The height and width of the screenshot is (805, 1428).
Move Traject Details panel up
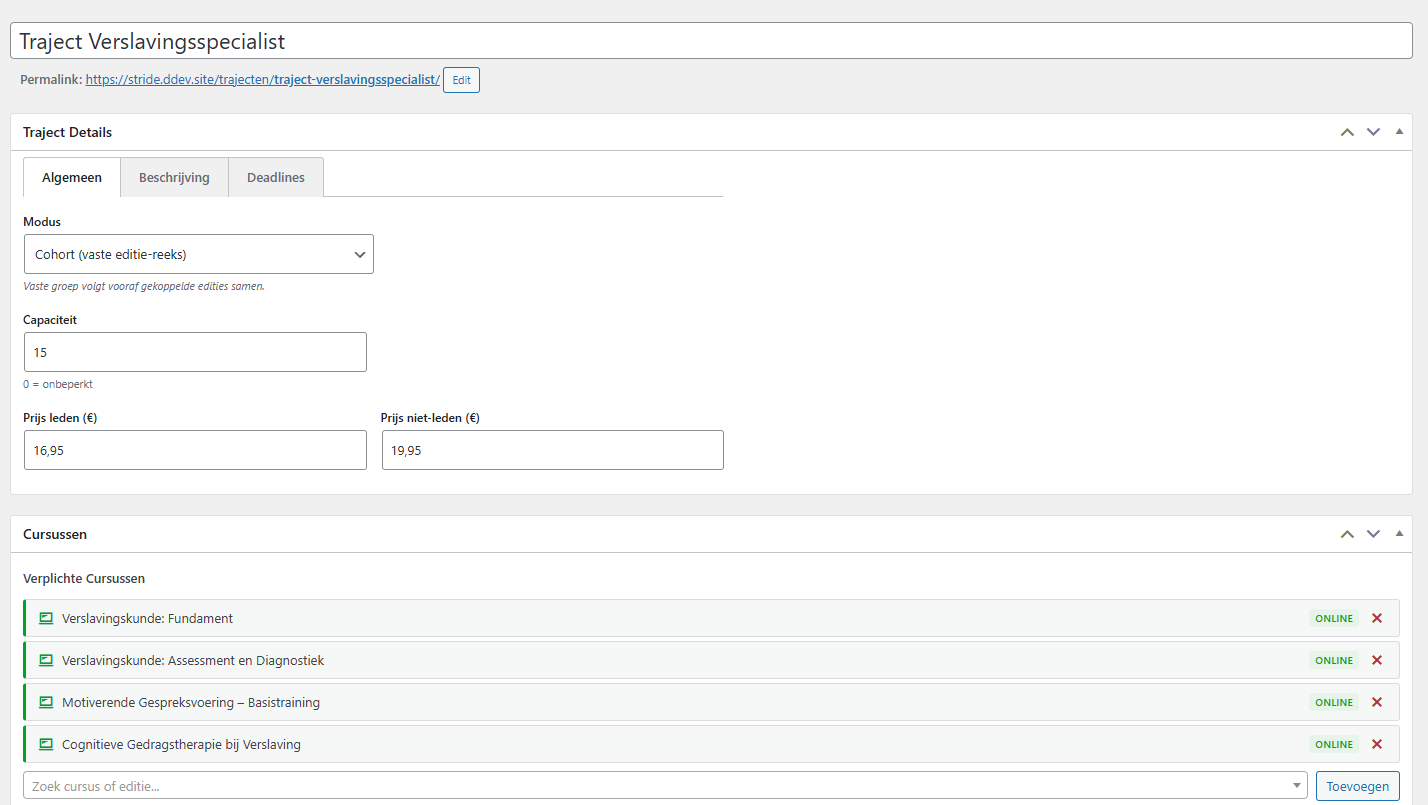[1347, 132]
